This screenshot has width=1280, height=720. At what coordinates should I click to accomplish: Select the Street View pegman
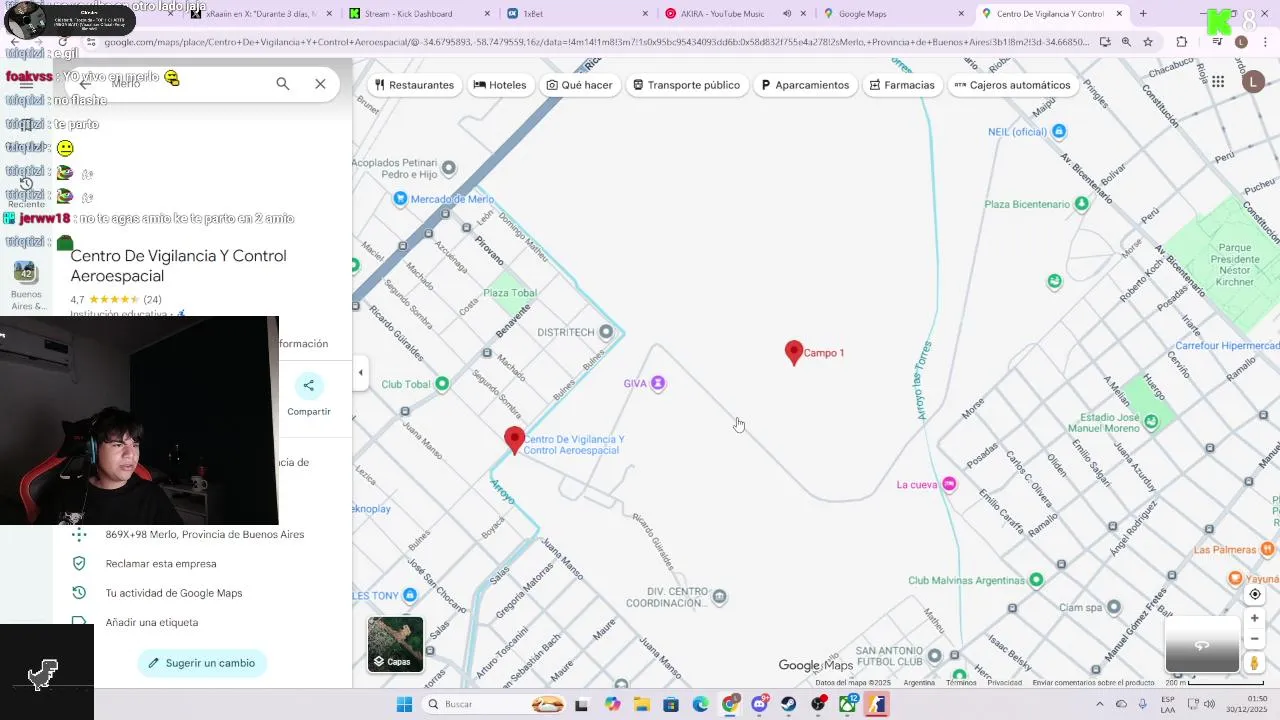tap(1254, 662)
